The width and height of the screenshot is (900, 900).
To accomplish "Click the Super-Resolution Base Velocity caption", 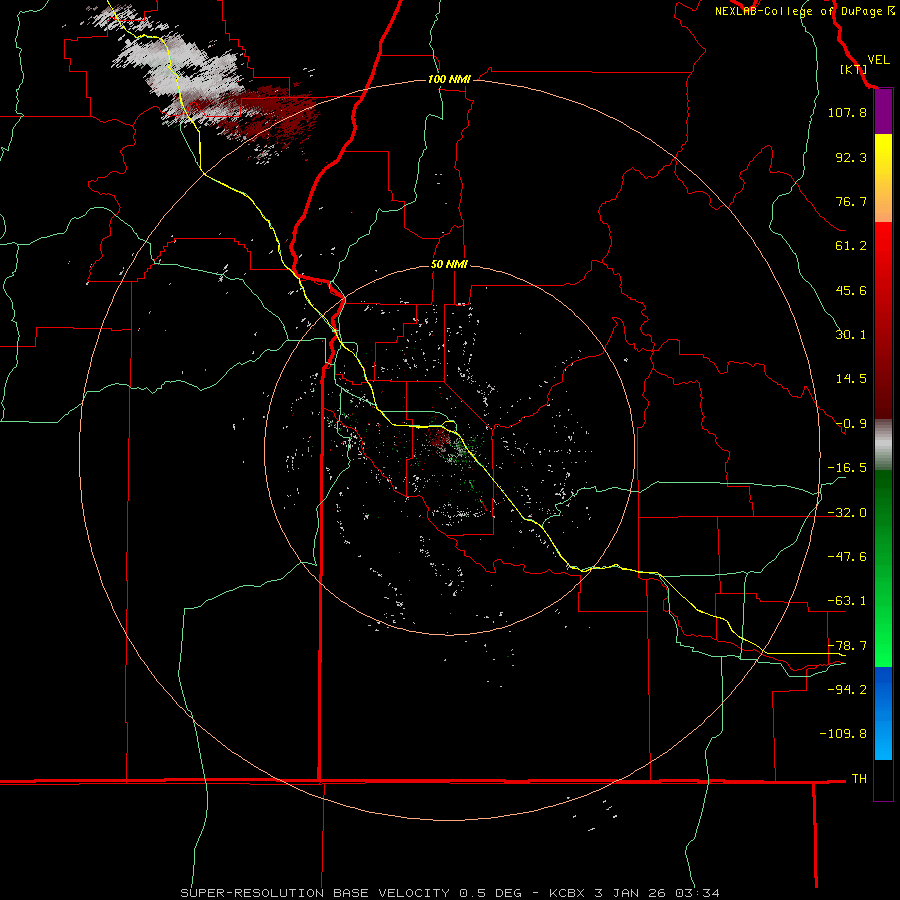I will [x=449, y=893].
